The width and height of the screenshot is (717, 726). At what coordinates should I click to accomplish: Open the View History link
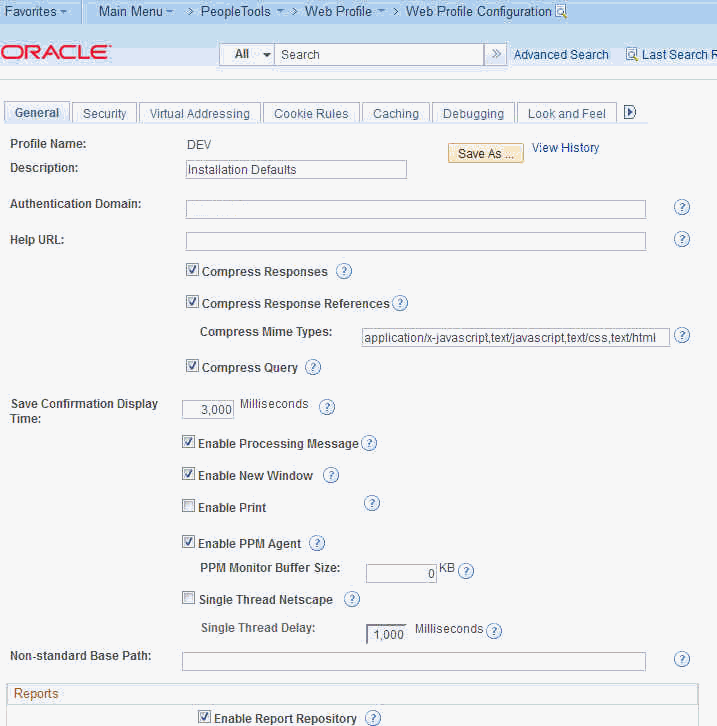565,148
